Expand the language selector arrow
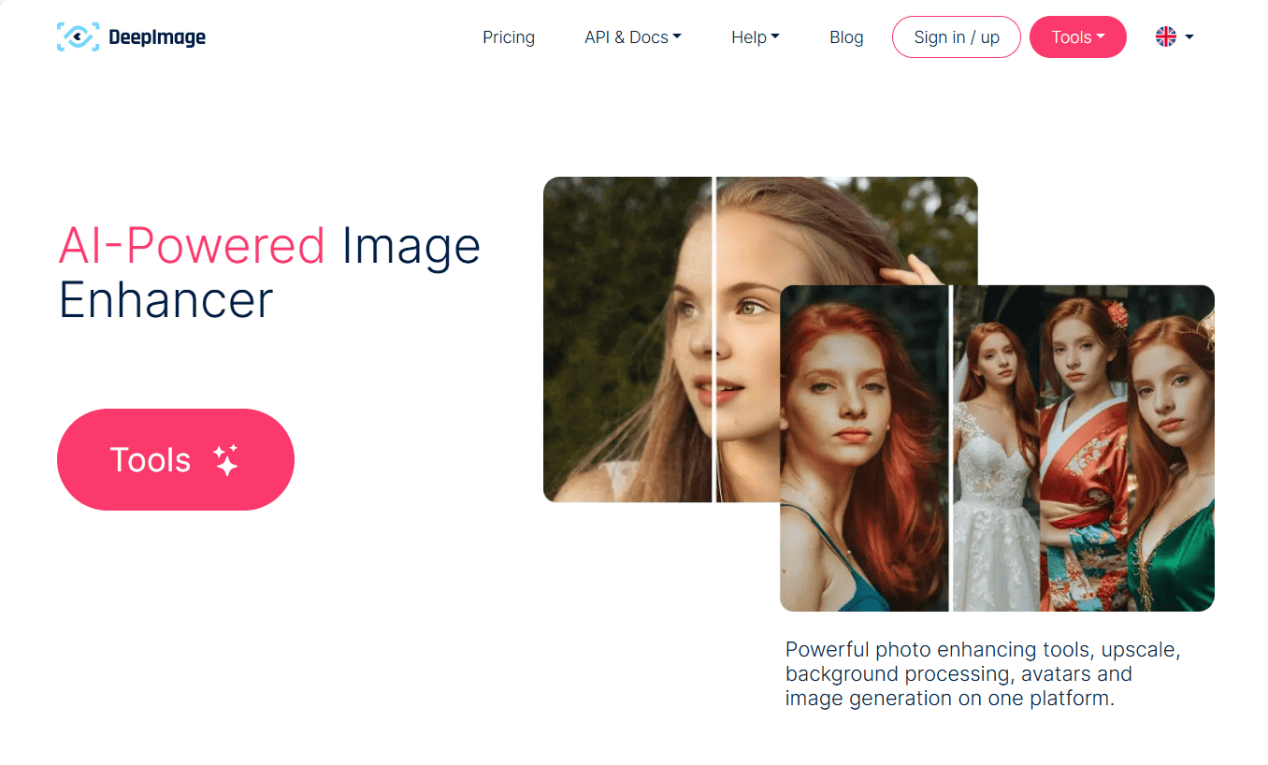 (1189, 37)
